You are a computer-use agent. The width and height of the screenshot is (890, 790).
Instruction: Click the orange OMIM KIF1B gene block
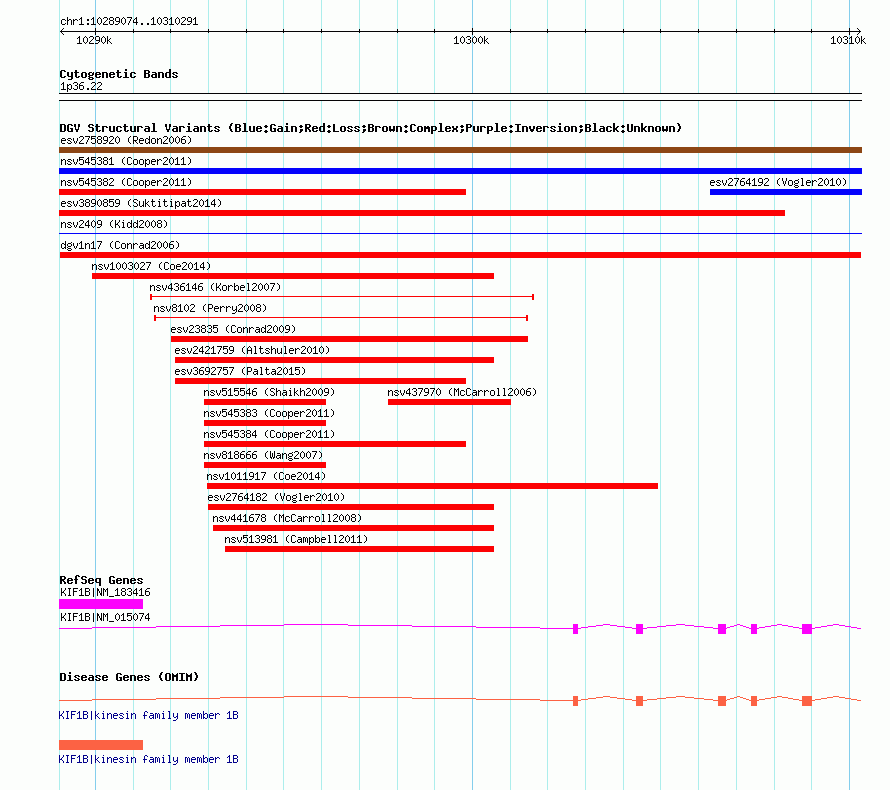101,745
